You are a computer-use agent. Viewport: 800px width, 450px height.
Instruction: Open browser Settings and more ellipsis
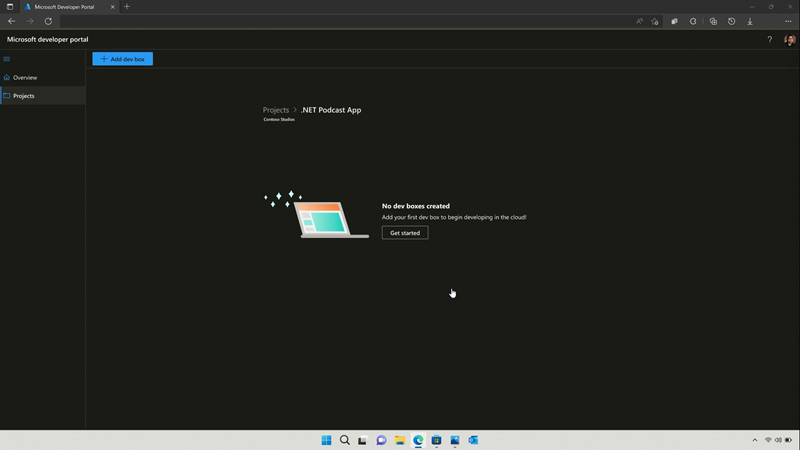788,21
